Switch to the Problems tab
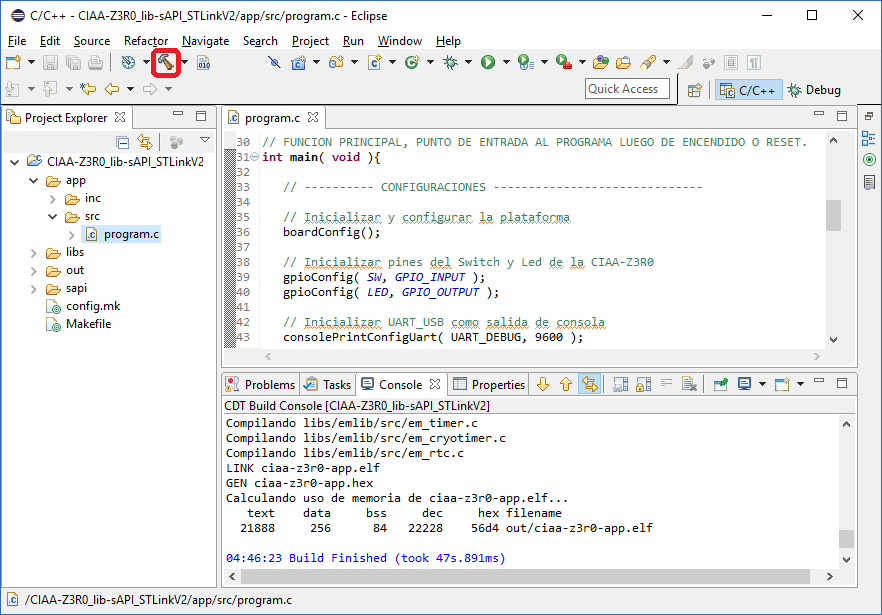 261,384
